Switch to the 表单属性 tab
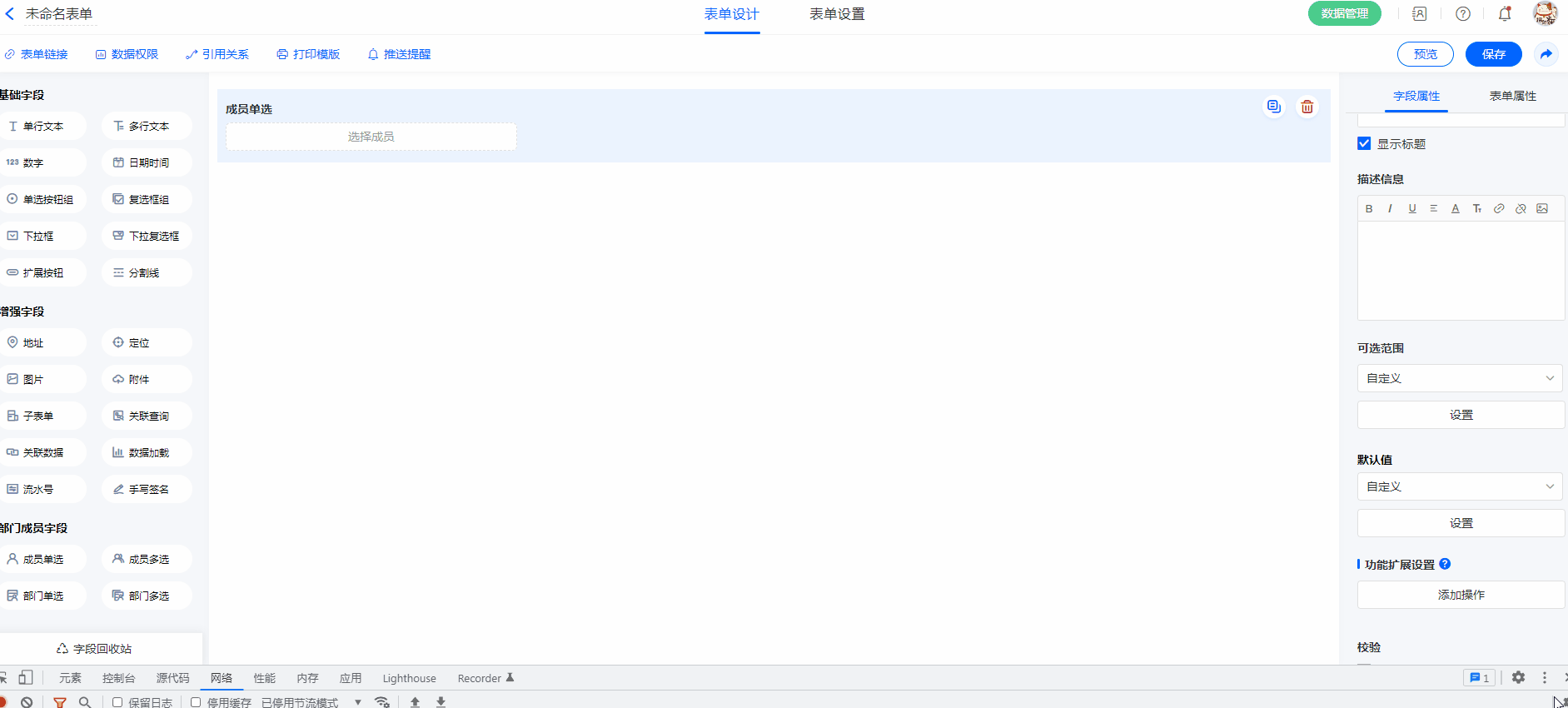 click(x=1512, y=96)
